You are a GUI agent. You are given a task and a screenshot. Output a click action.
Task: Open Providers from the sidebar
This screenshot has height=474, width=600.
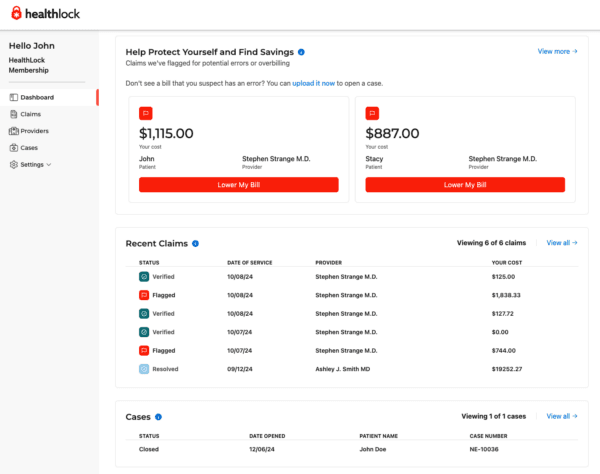click(x=34, y=131)
